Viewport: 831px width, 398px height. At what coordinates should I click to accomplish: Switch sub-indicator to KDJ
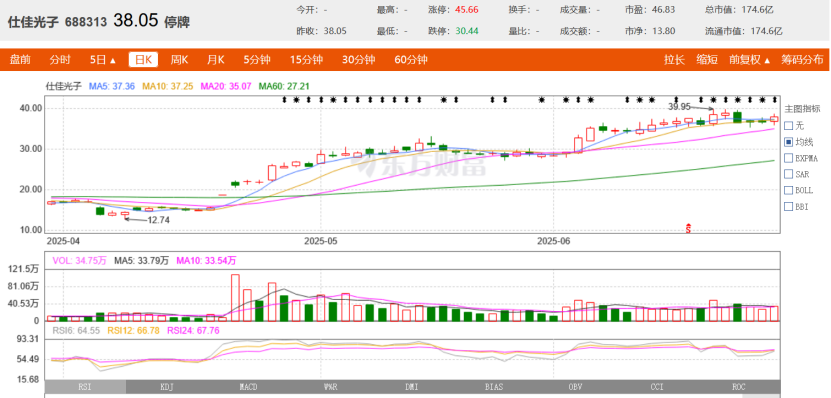(167, 387)
